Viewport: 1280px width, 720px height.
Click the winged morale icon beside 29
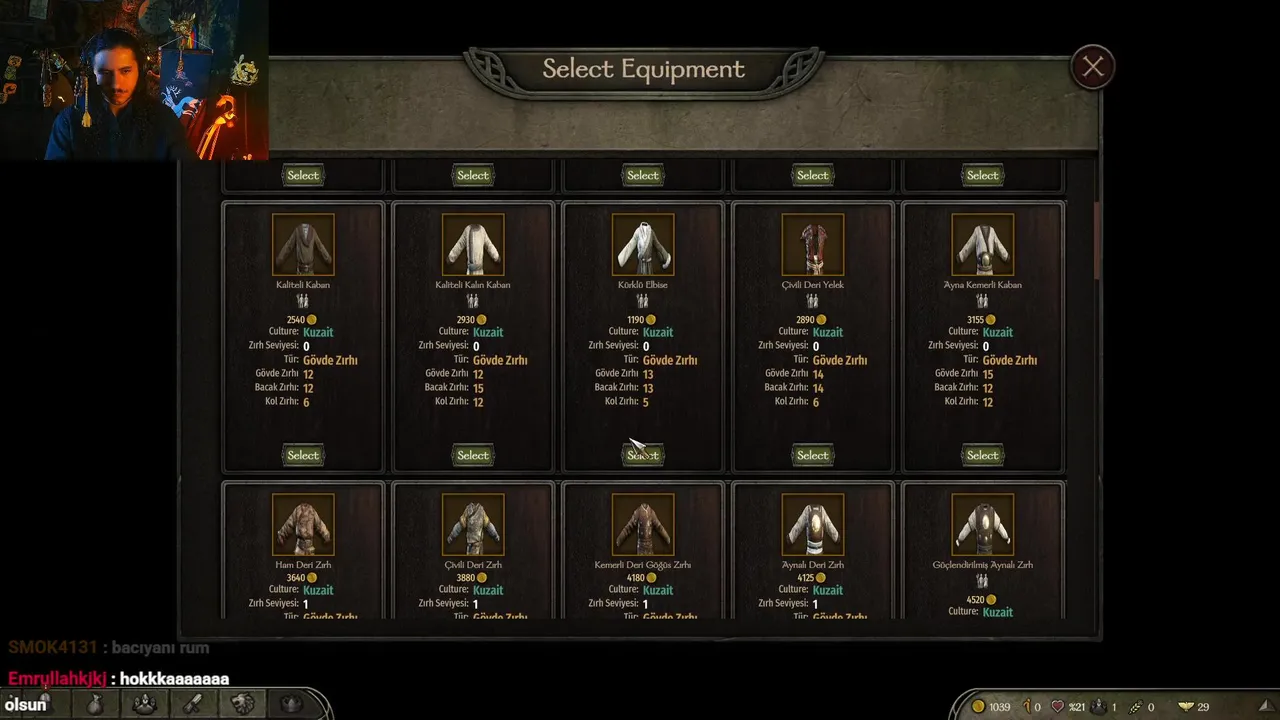(1186, 707)
